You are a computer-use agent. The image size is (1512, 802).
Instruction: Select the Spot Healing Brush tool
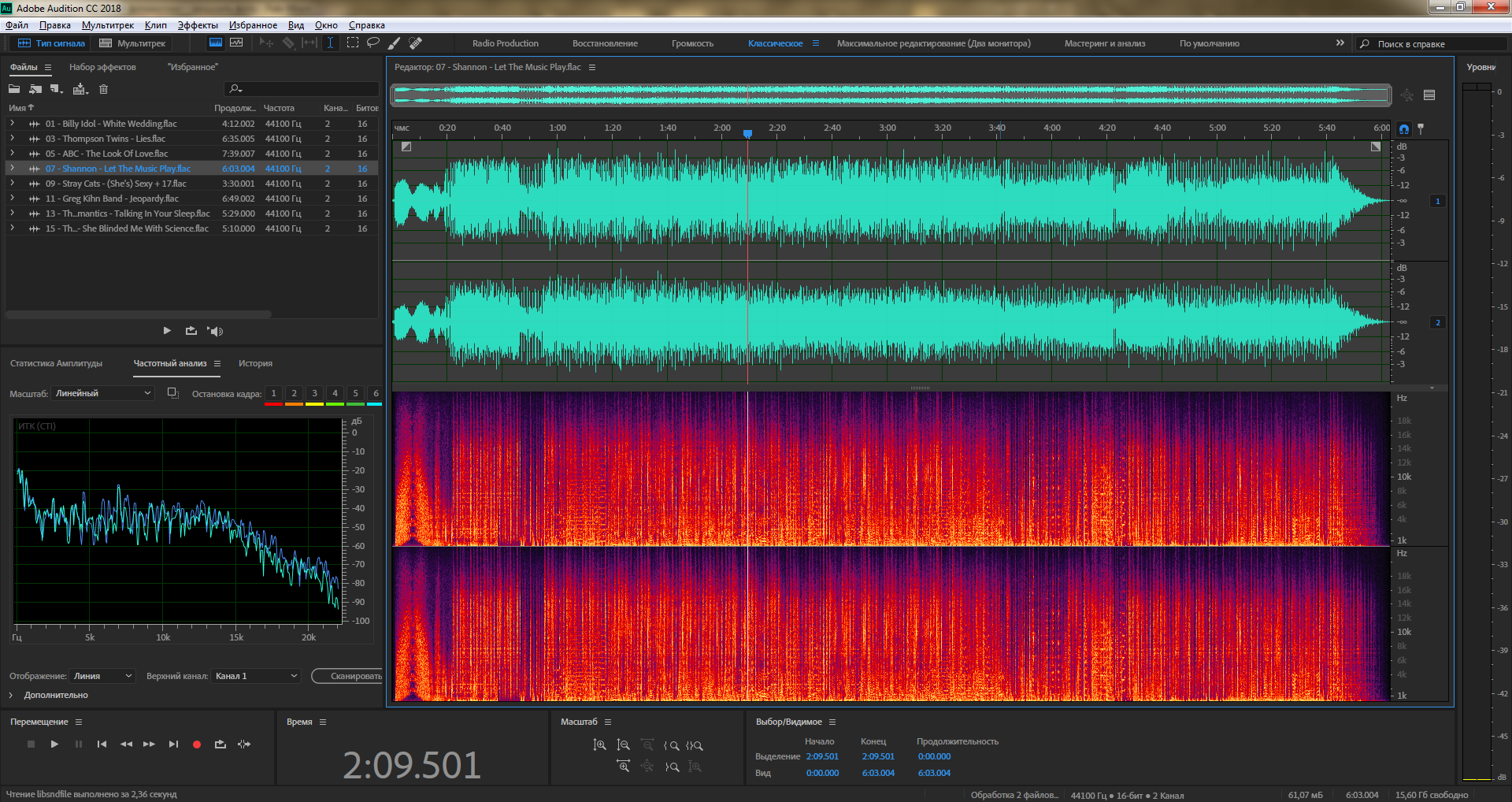pyautogui.click(x=416, y=43)
